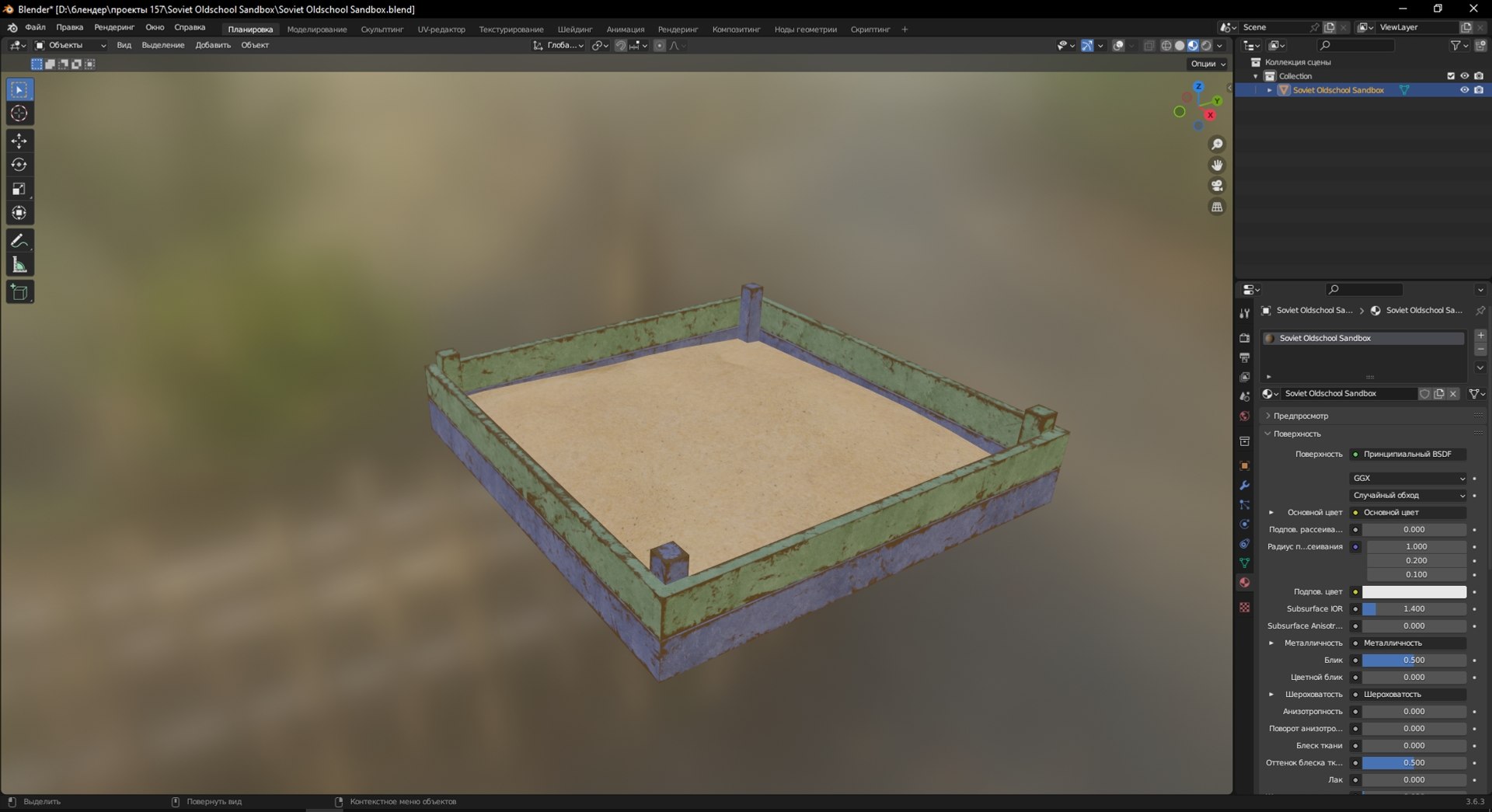The height and width of the screenshot is (812, 1492).
Task: Click the Подпов. цвет white color swatch
Action: (x=1414, y=592)
